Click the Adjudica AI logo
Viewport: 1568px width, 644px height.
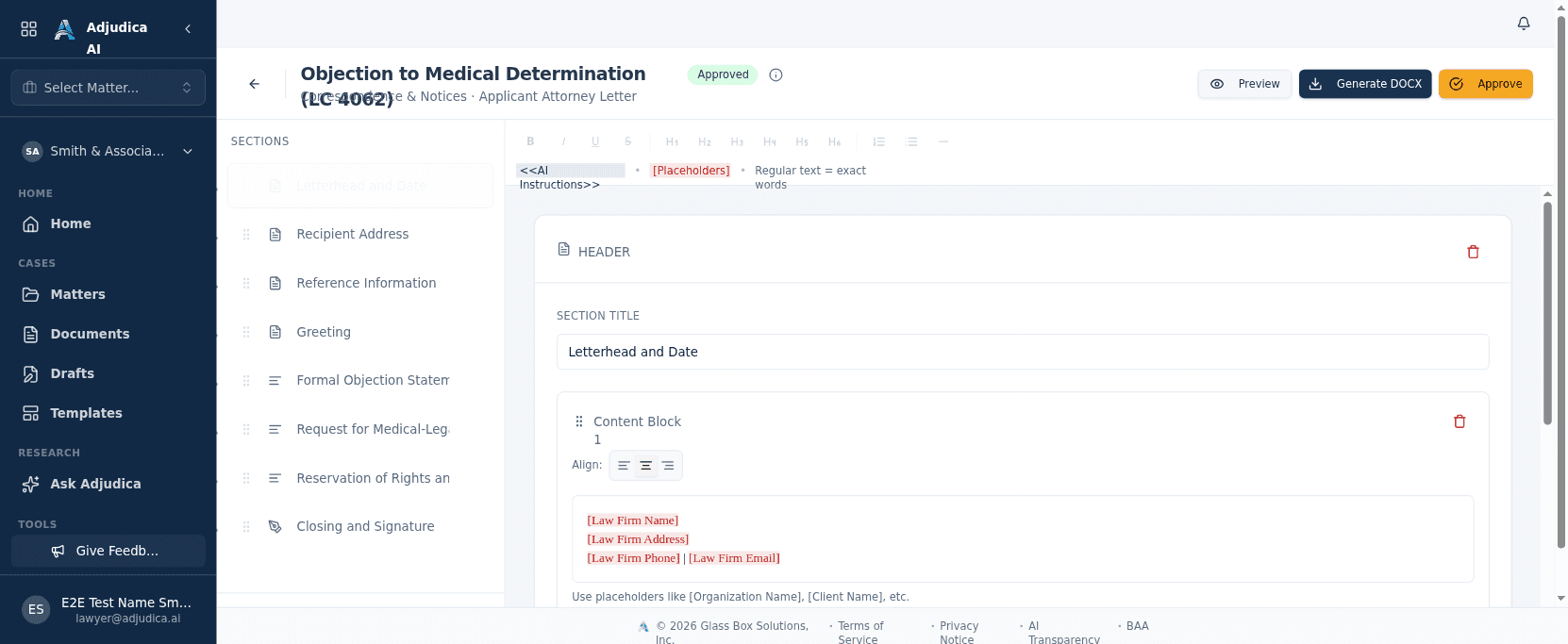click(x=64, y=29)
